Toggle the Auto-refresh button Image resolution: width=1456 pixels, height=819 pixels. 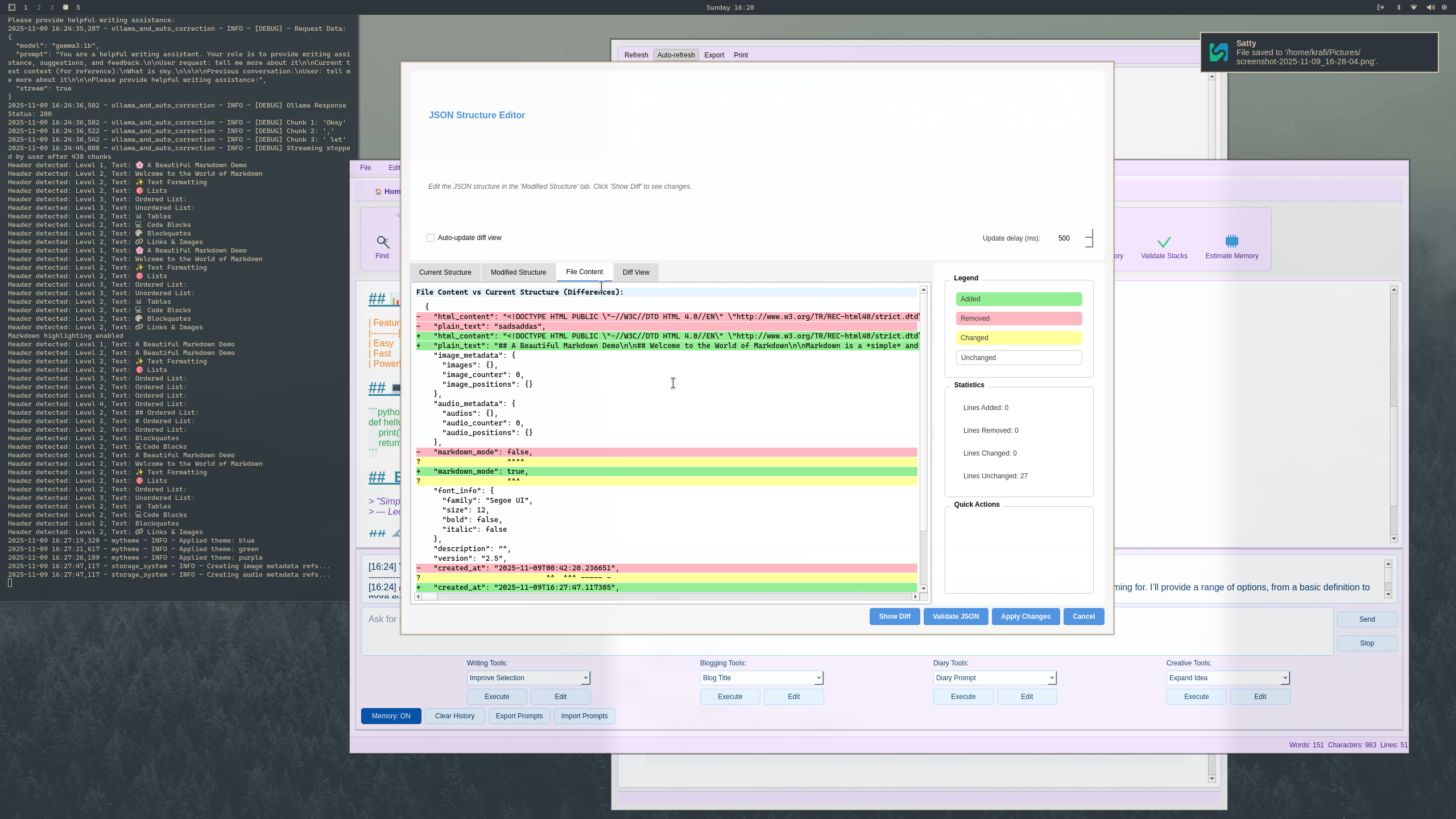point(676,55)
